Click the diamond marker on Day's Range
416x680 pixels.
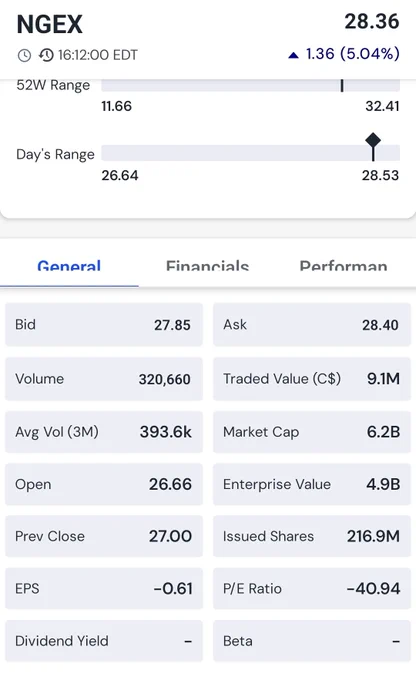[373, 141]
